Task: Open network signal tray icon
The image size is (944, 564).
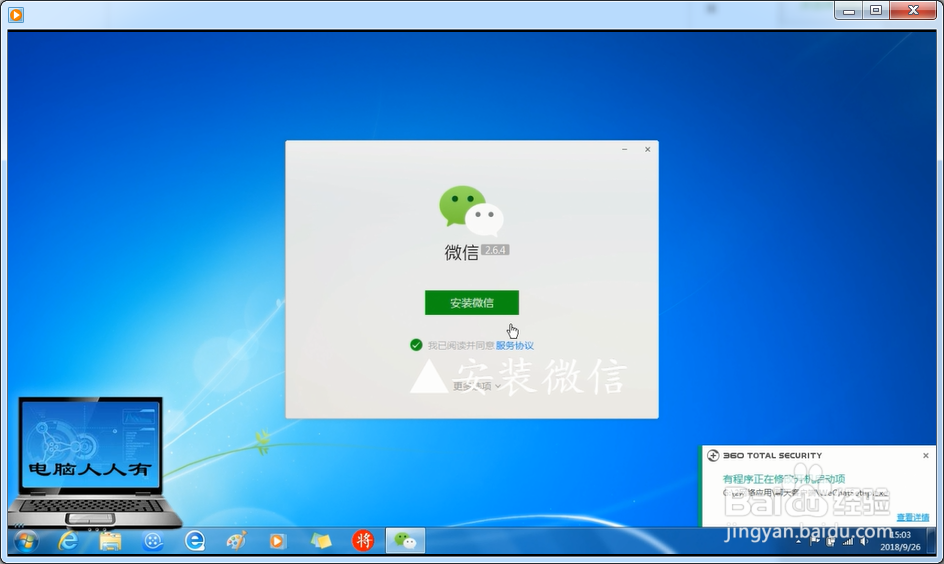Action: pos(848,541)
